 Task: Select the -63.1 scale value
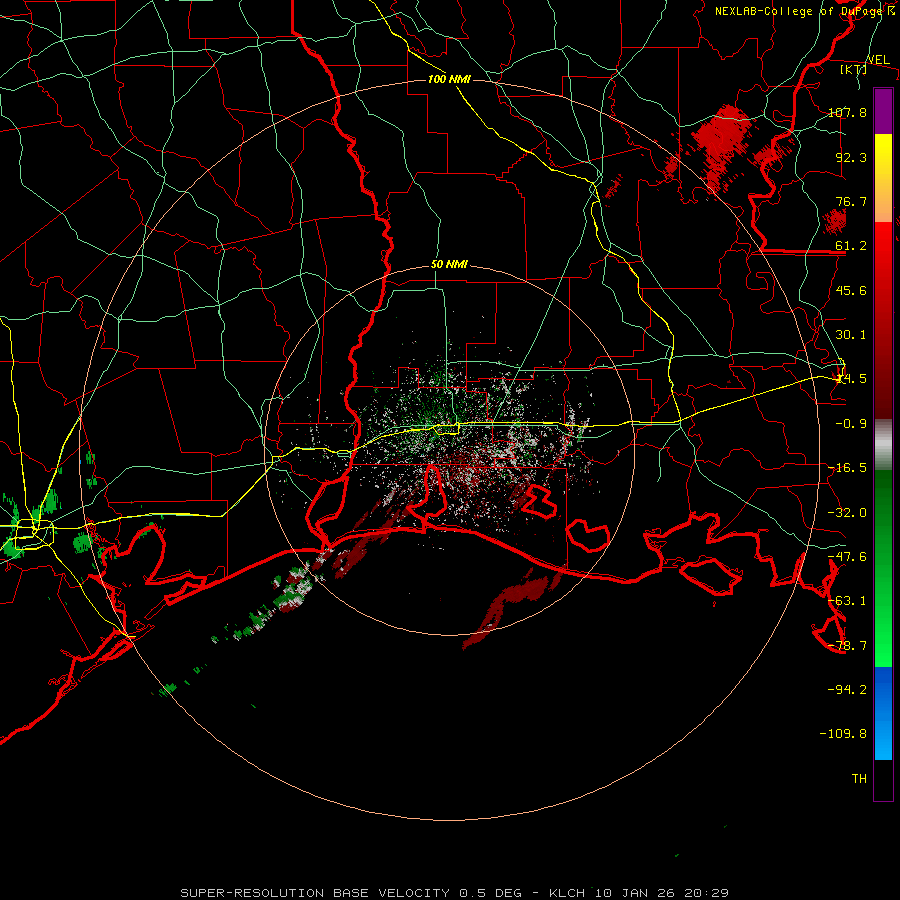click(847, 601)
